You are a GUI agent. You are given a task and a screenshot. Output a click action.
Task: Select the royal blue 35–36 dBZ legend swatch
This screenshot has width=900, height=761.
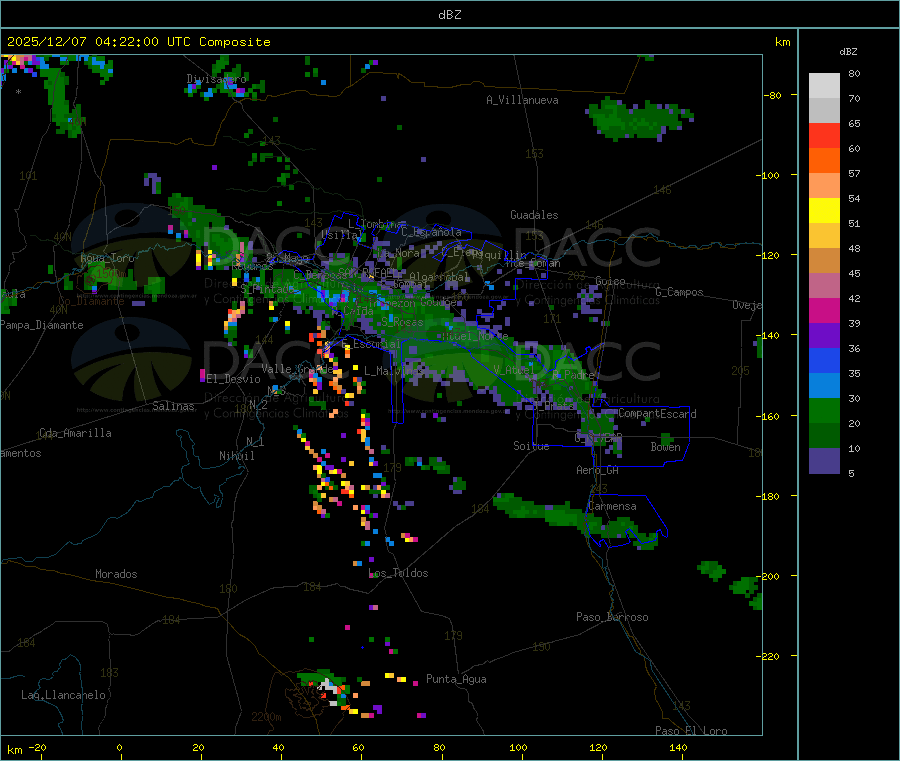coord(824,360)
